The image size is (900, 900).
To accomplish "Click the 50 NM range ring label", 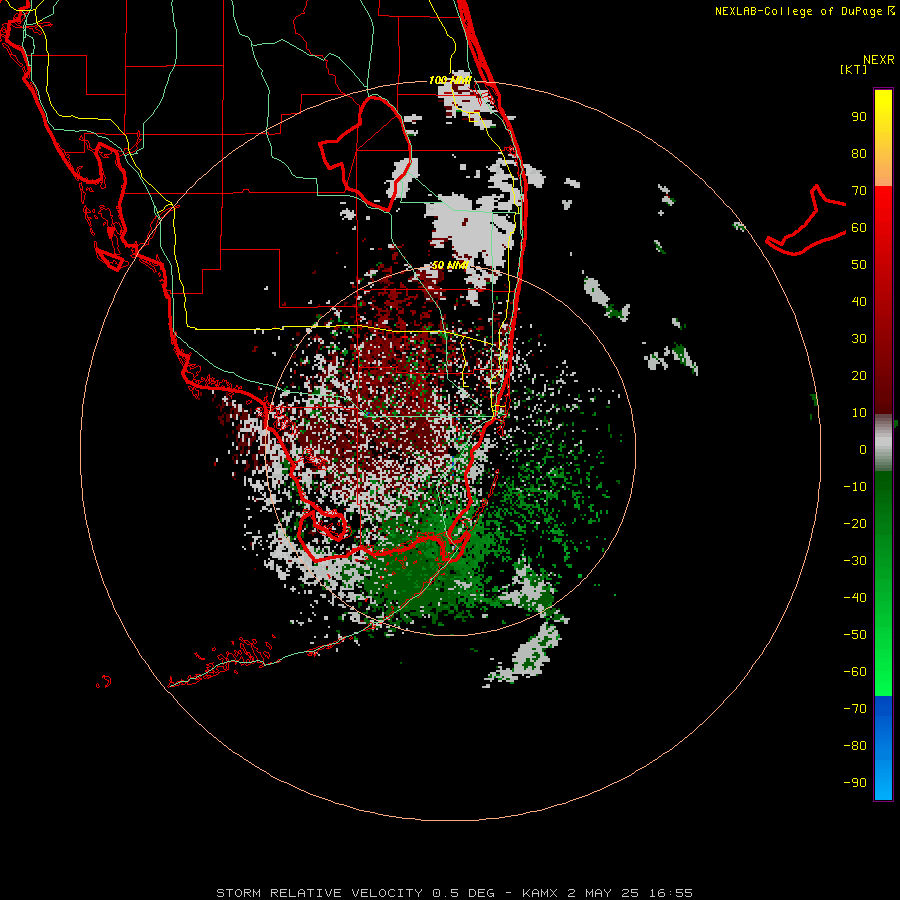I will pos(450,265).
